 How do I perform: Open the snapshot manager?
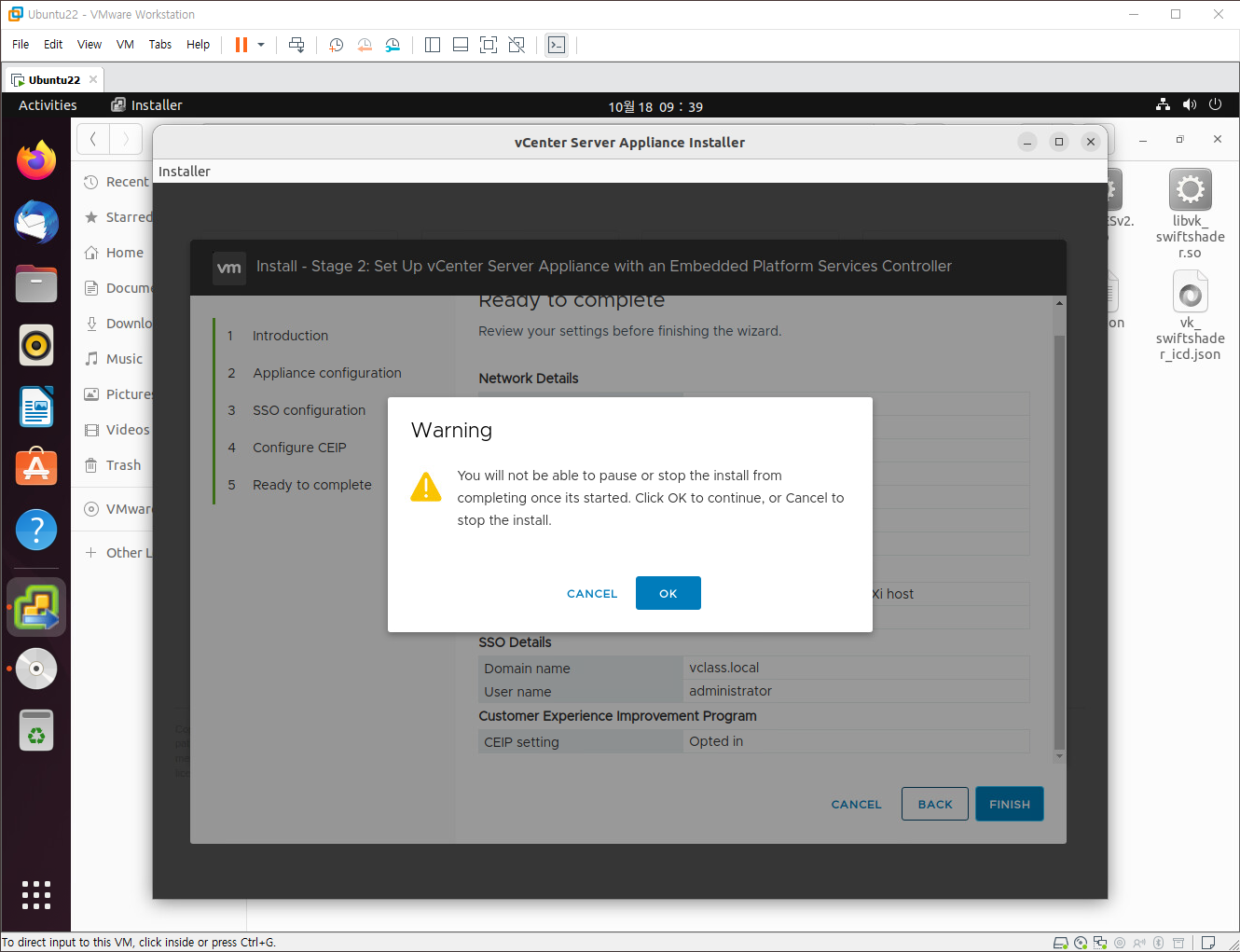[x=393, y=45]
